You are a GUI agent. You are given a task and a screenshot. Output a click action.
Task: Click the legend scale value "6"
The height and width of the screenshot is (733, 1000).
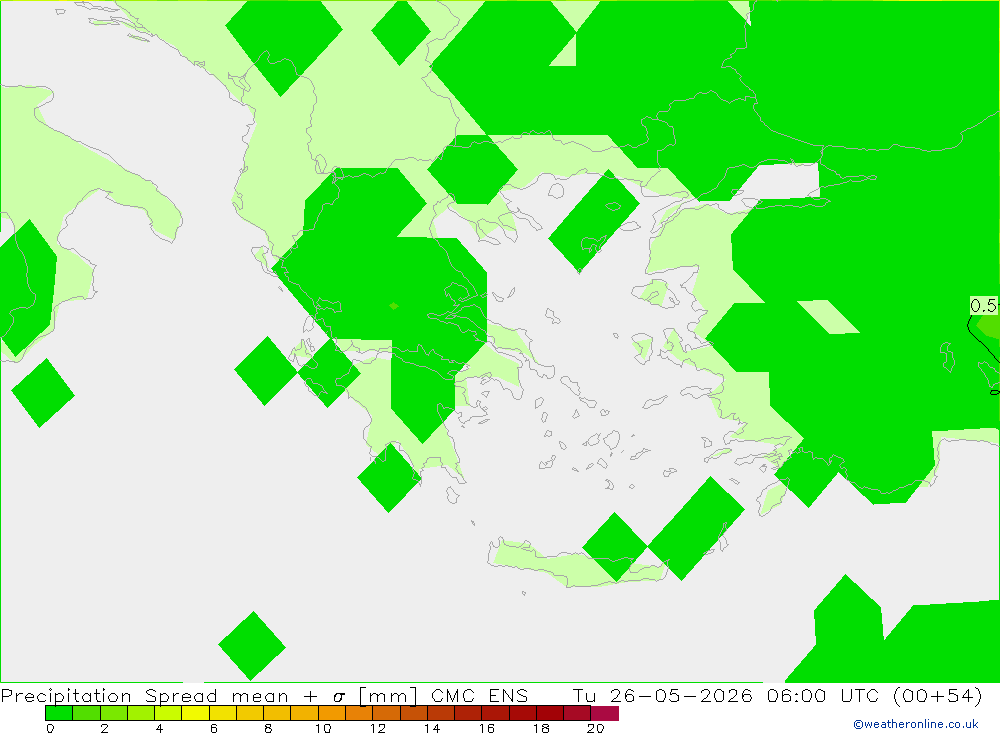click(214, 728)
